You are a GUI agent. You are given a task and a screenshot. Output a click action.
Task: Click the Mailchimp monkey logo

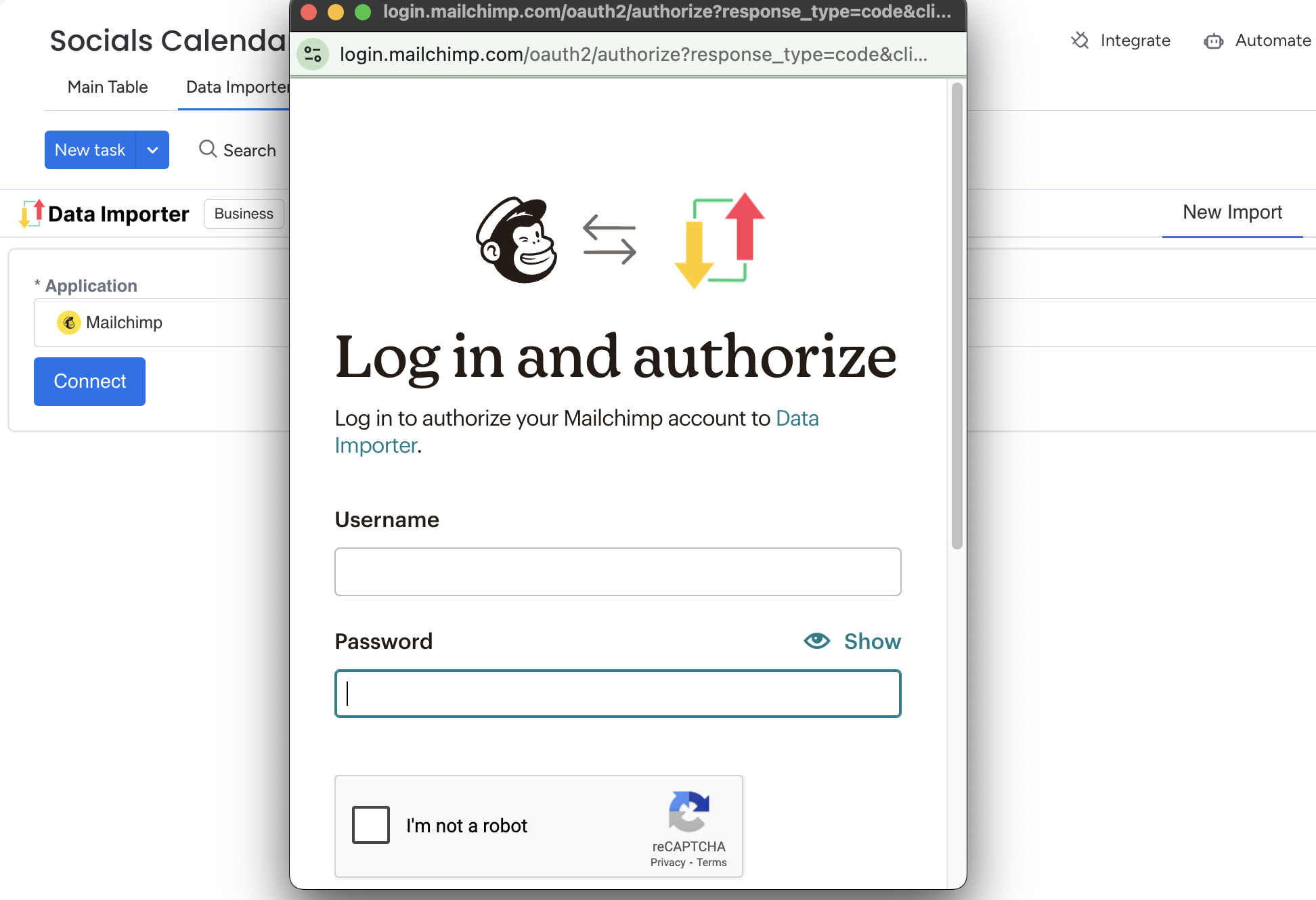click(517, 240)
